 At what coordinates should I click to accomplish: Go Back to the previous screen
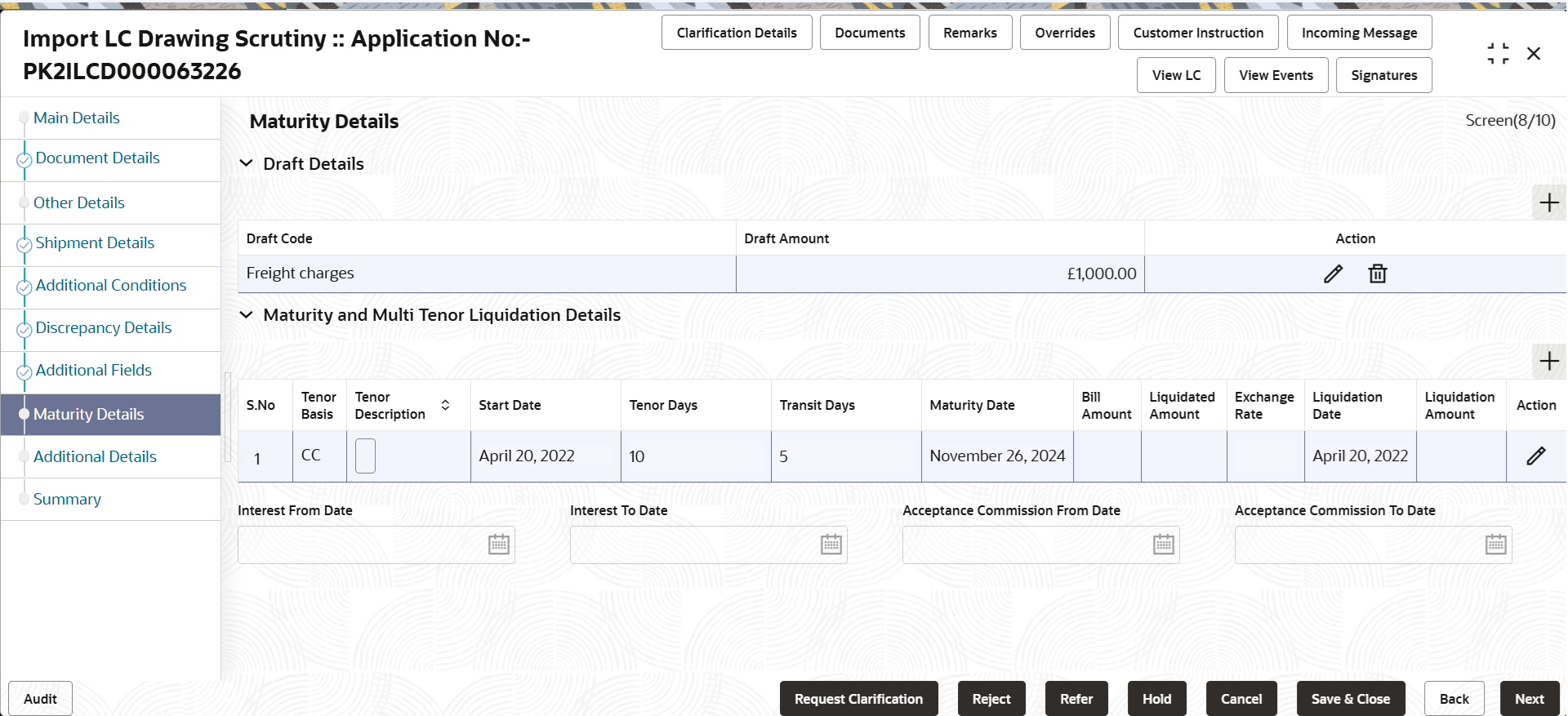click(1454, 699)
